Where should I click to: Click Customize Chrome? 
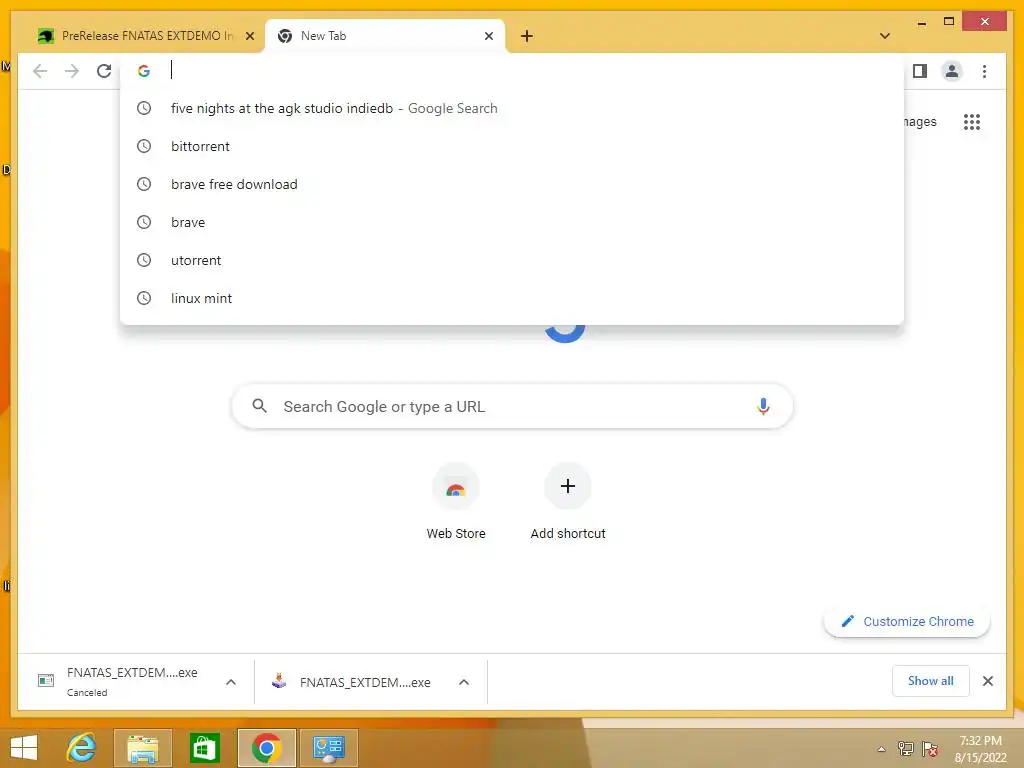point(907,621)
